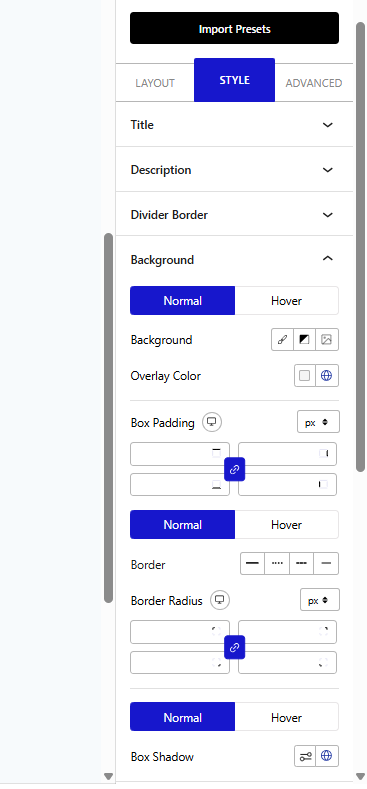Expand the Title section
Image resolution: width=367 pixels, height=789 pixels.
pos(234,124)
